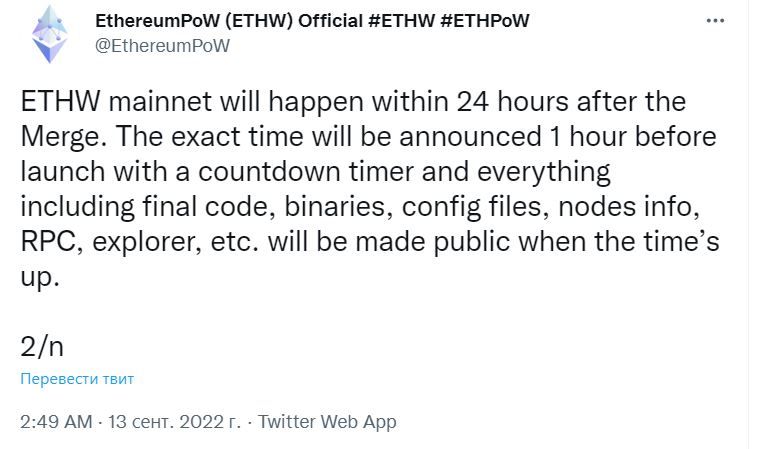The image size is (758, 449).
Task: Click the 13 сент. 2022 г. date
Action: click(x=174, y=421)
